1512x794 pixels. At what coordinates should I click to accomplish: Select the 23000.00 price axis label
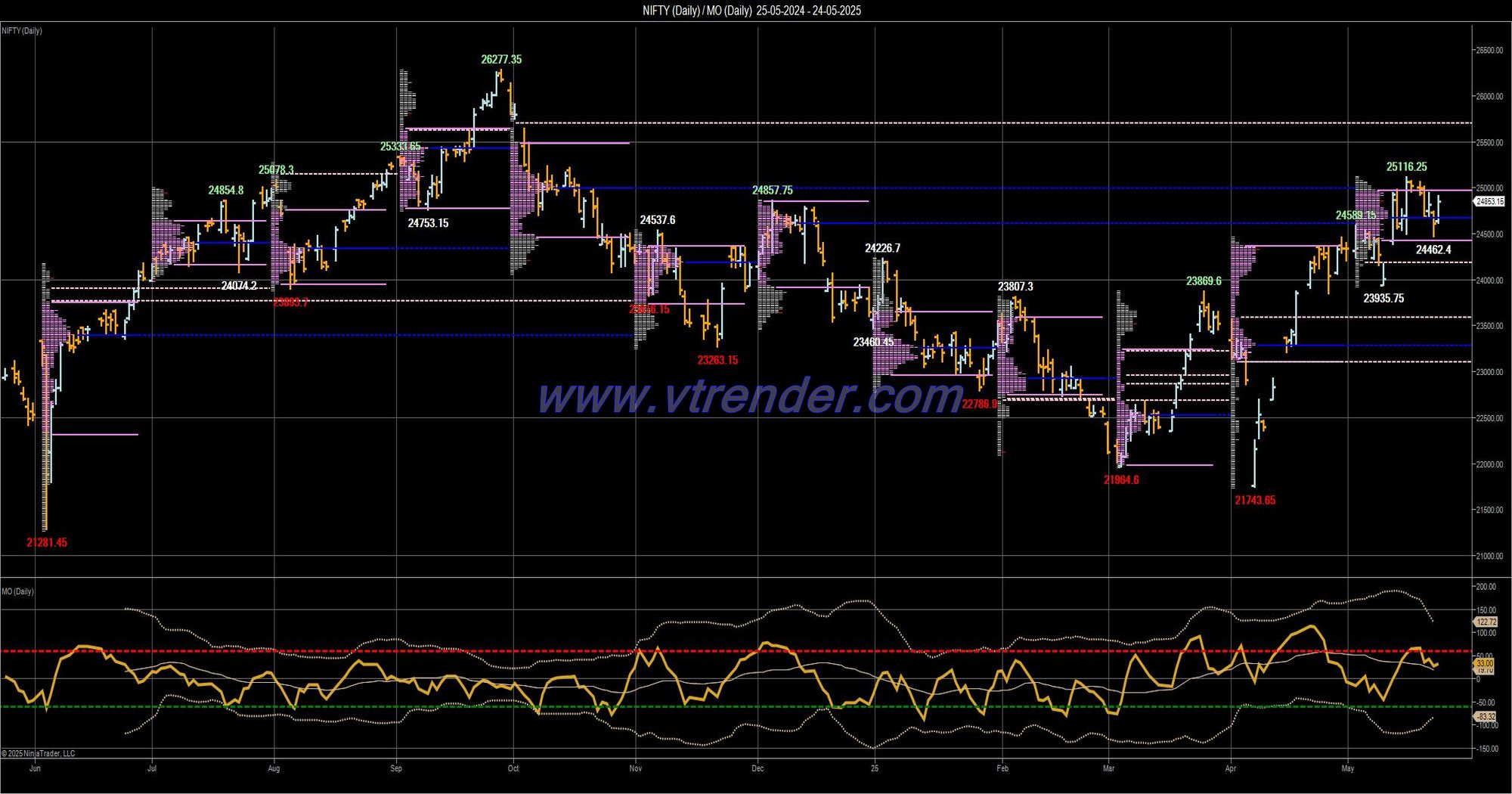[x=1489, y=373]
